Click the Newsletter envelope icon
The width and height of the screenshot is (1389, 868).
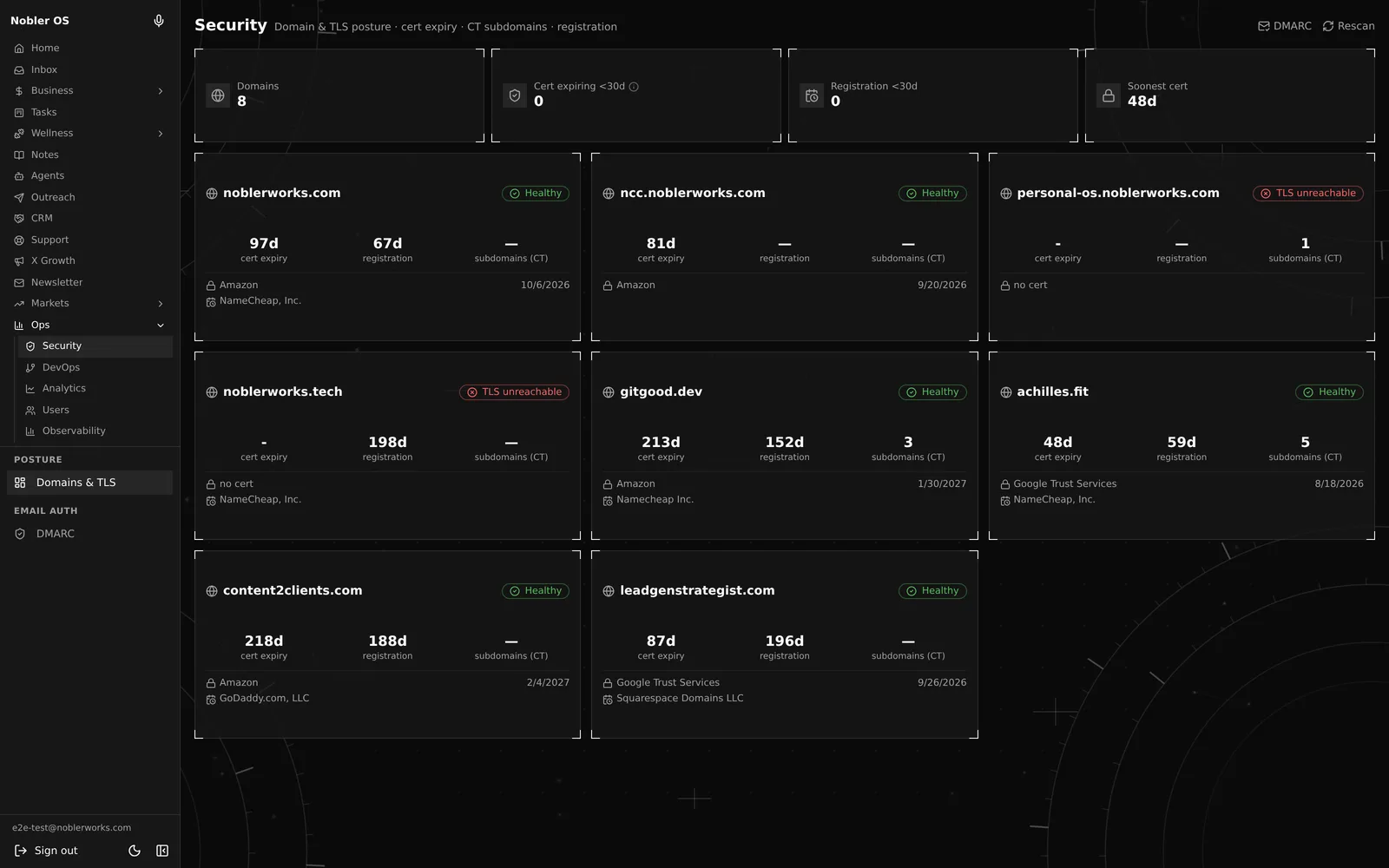click(x=19, y=282)
